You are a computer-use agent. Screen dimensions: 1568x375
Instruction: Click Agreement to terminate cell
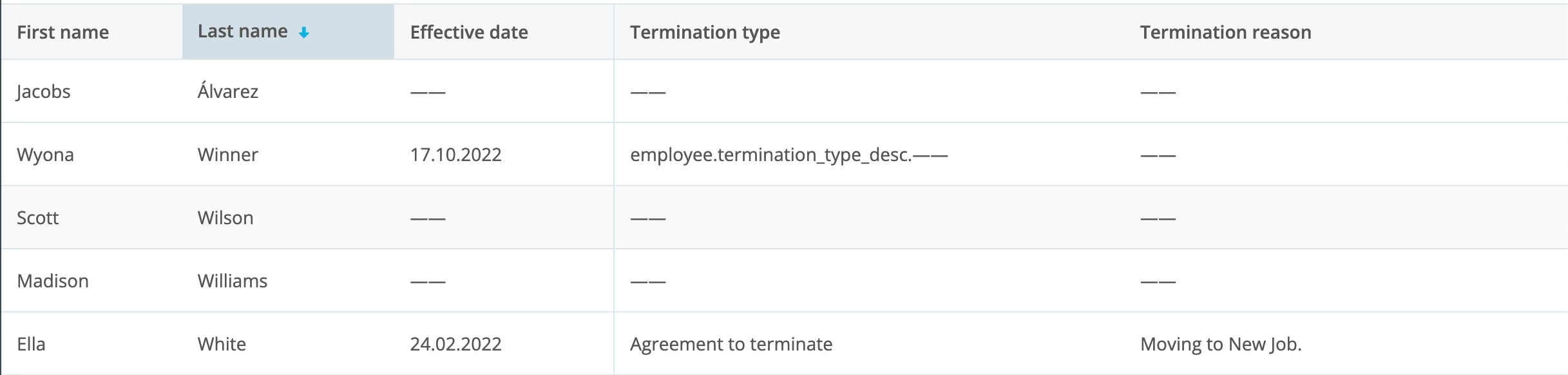click(x=731, y=344)
